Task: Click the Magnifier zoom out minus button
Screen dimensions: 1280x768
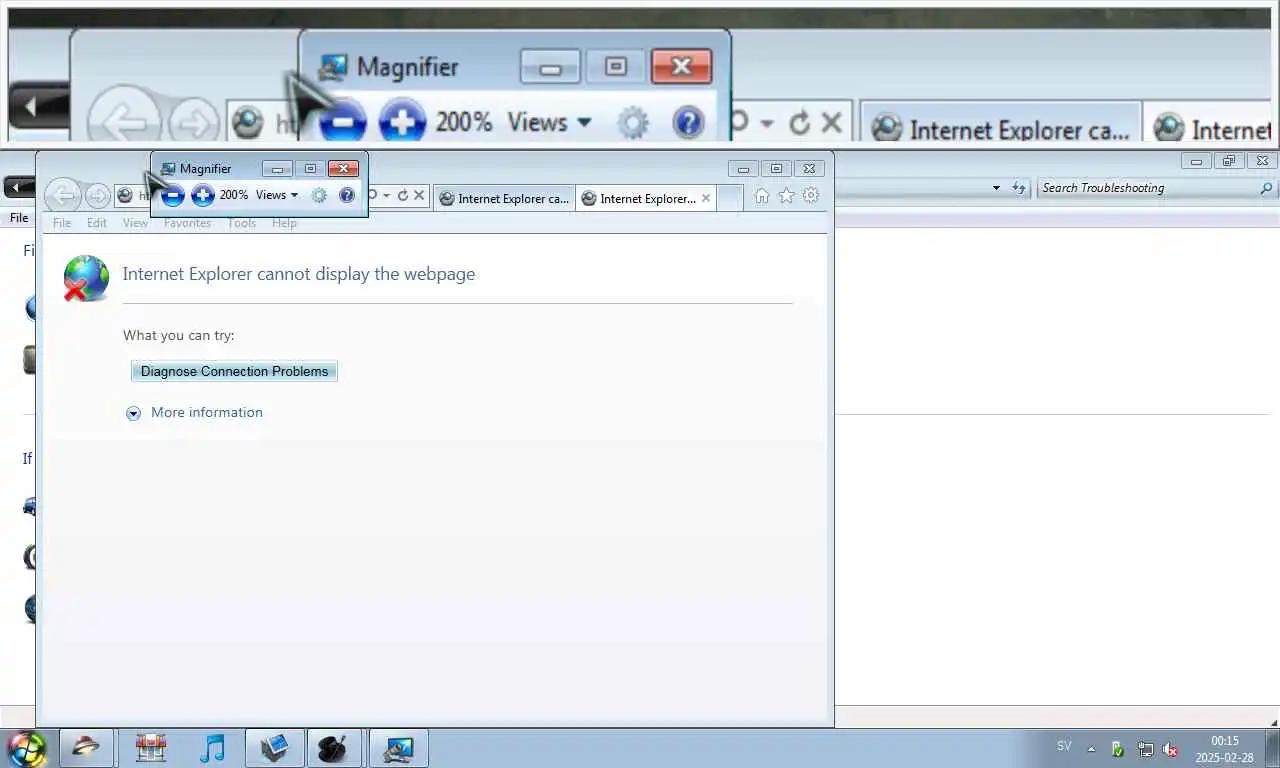Action: tap(173, 196)
